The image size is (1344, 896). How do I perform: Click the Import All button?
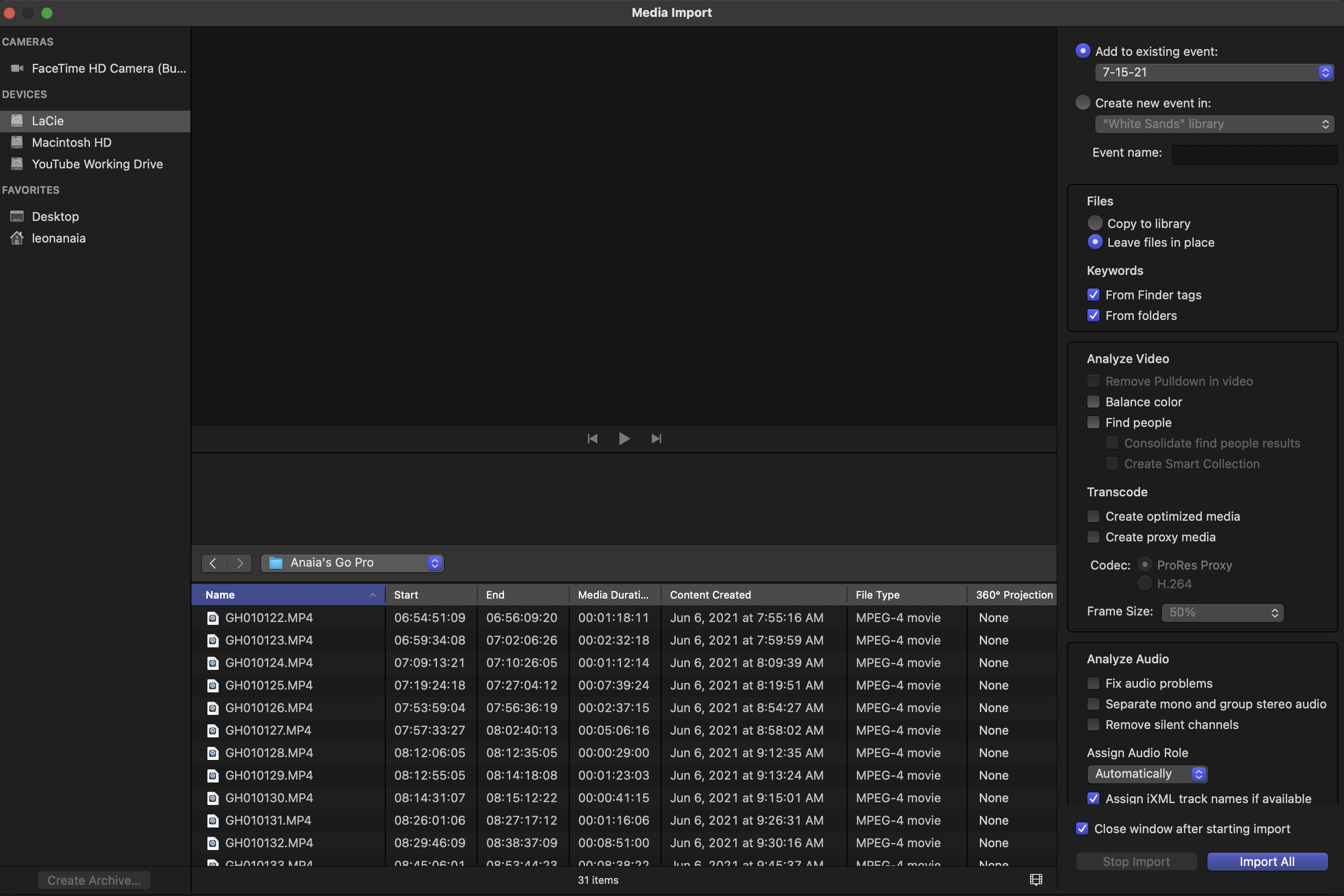click(x=1266, y=862)
